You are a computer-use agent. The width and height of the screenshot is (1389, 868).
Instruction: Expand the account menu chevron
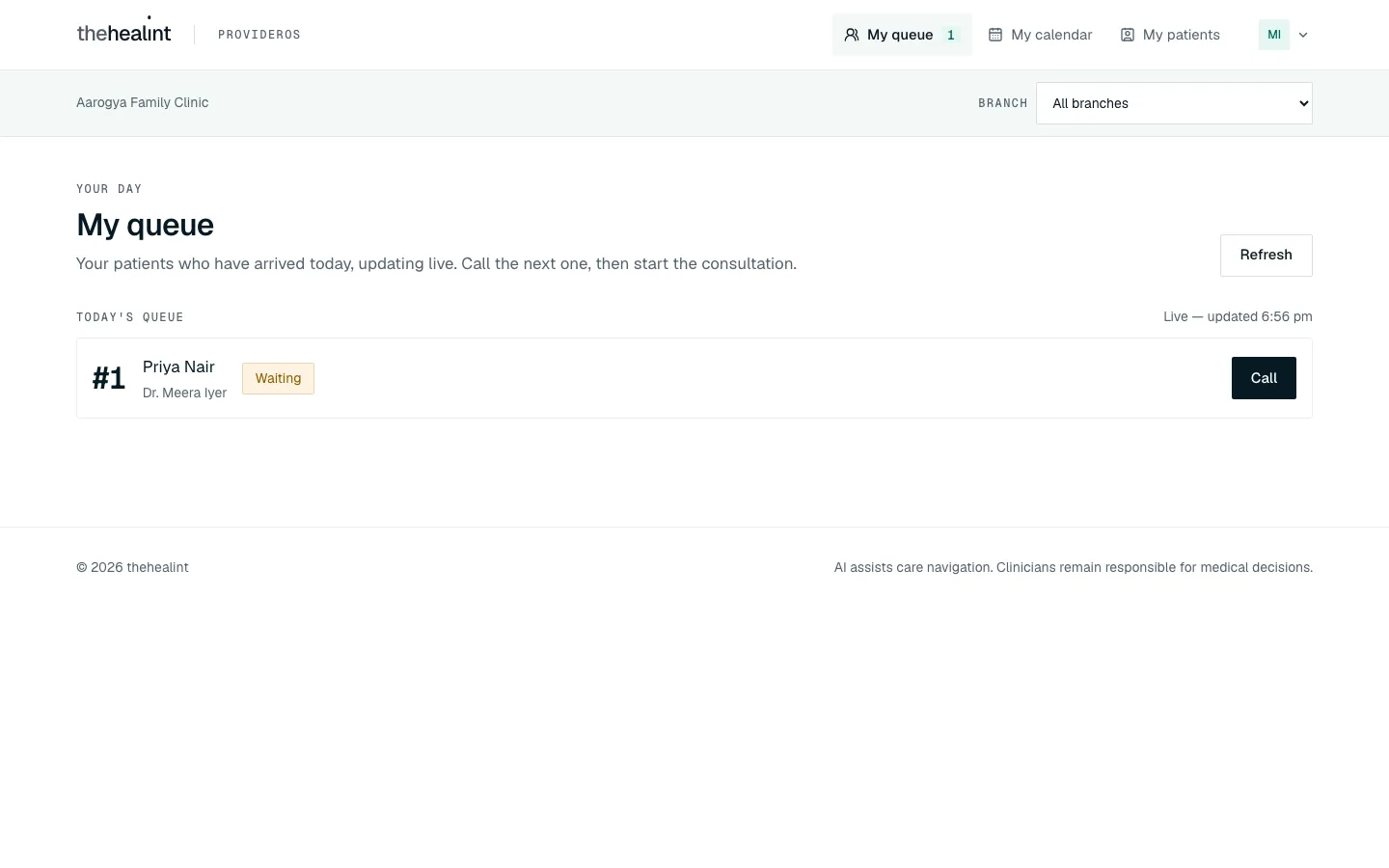click(1303, 35)
